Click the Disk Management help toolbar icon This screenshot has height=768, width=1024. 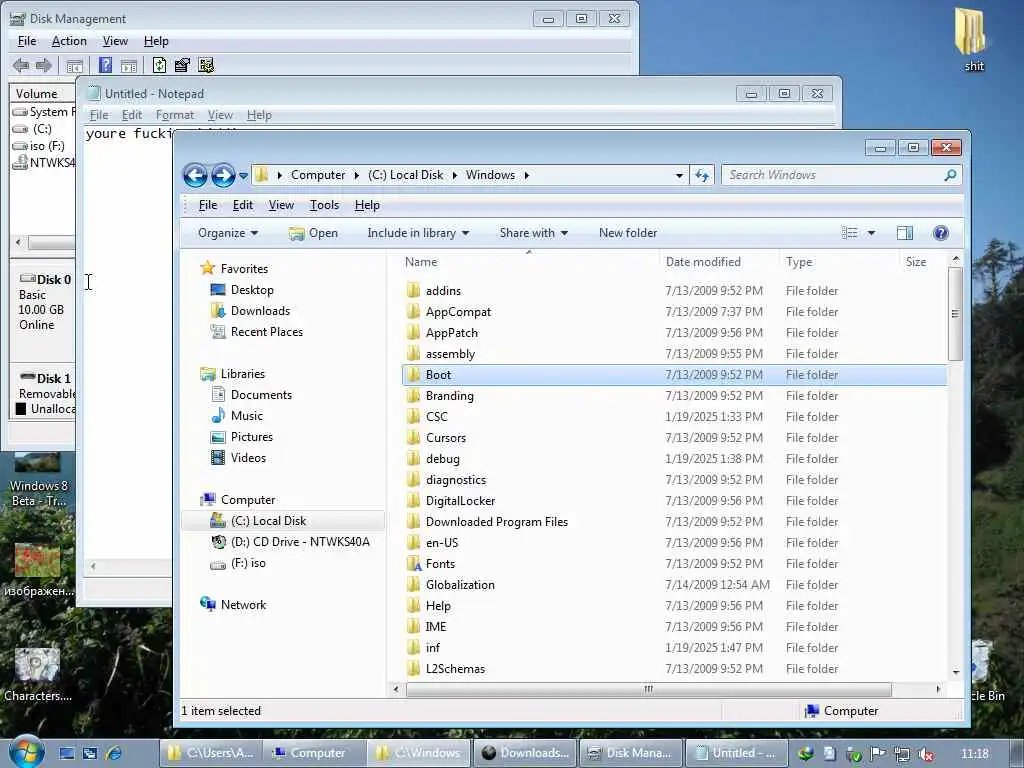[105, 65]
